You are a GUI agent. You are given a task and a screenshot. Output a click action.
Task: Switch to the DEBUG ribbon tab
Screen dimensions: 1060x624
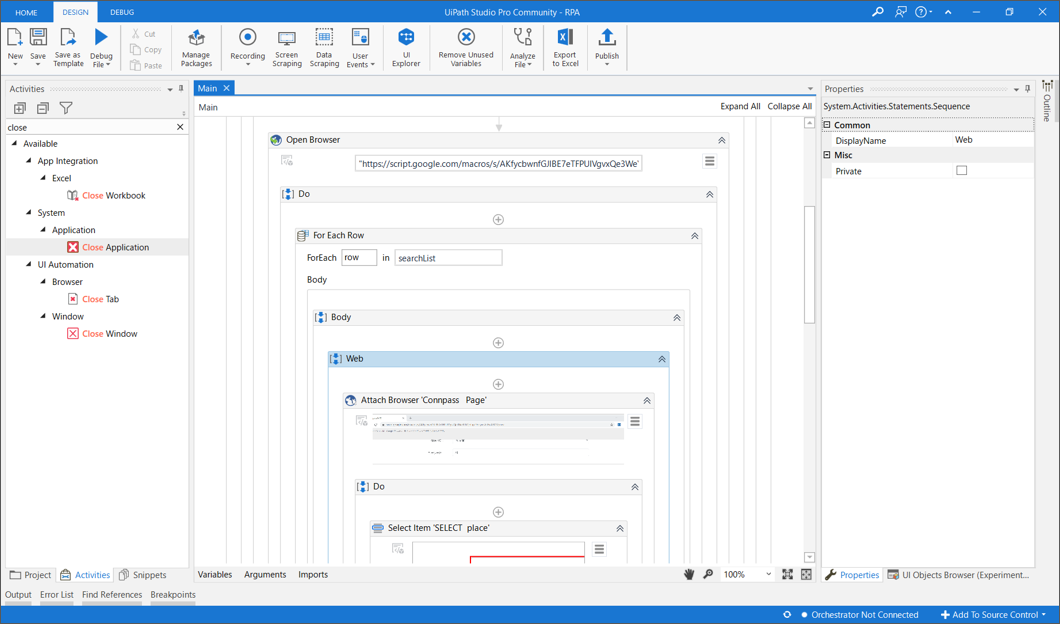click(x=122, y=12)
